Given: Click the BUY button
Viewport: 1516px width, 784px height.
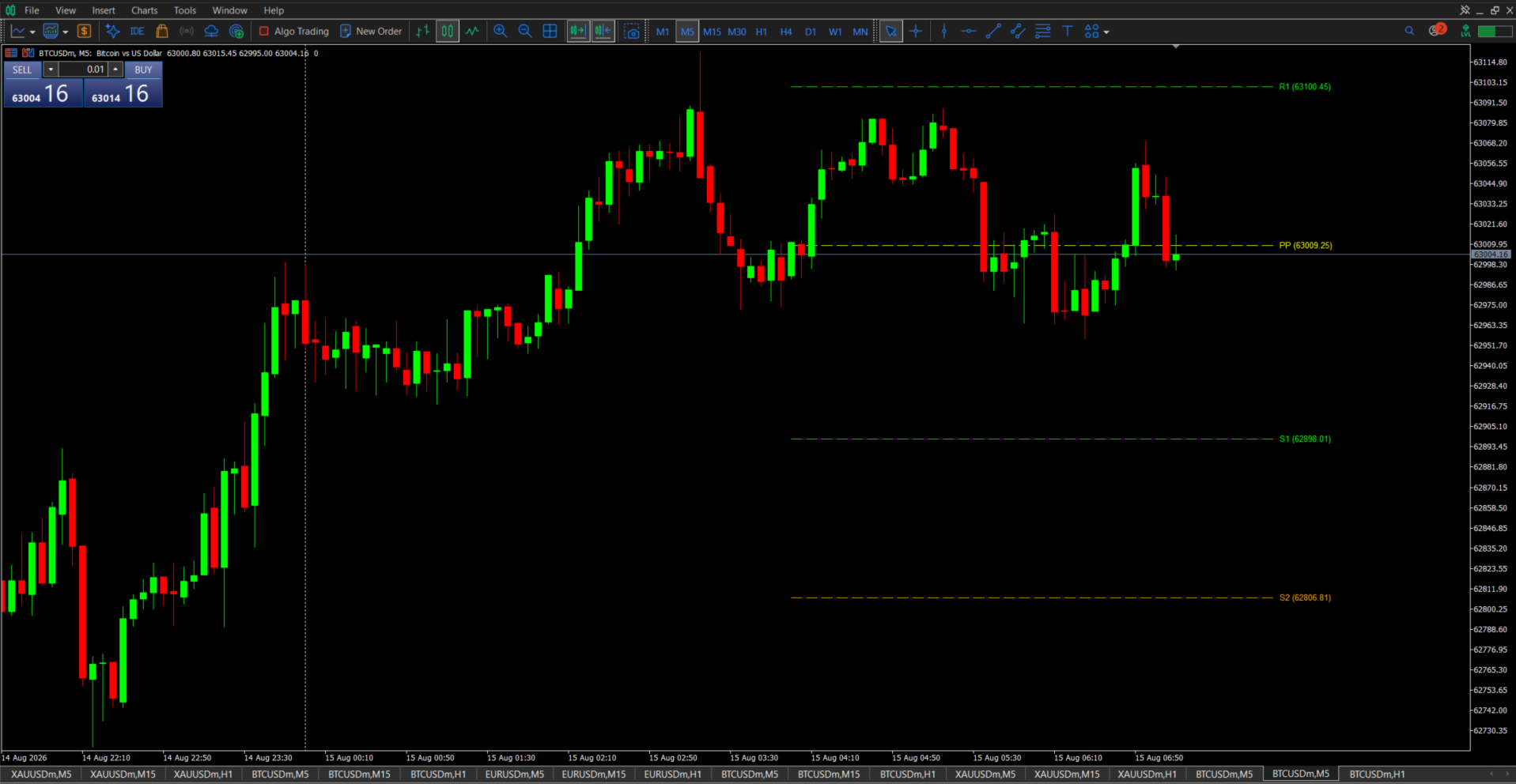Looking at the screenshot, I should [x=143, y=70].
